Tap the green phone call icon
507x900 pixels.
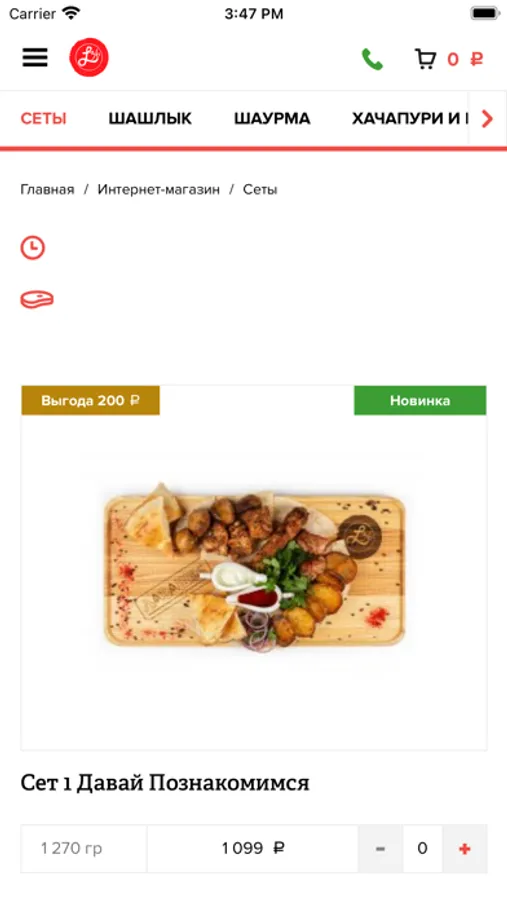click(x=372, y=59)
